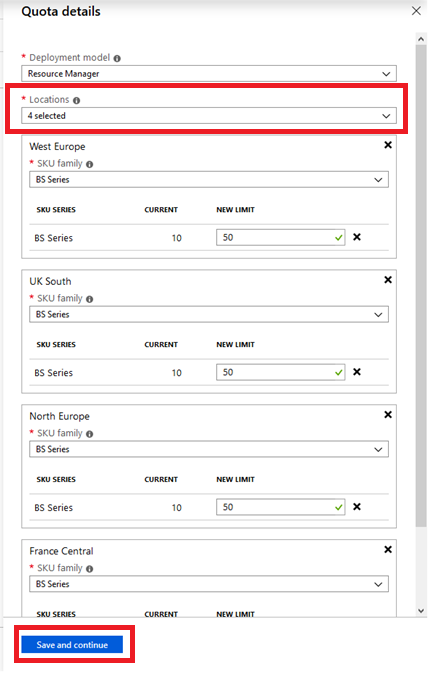Screen dimensions: 433x677
Task: Click the West Europe new limit field
Action: click(281, 237)
